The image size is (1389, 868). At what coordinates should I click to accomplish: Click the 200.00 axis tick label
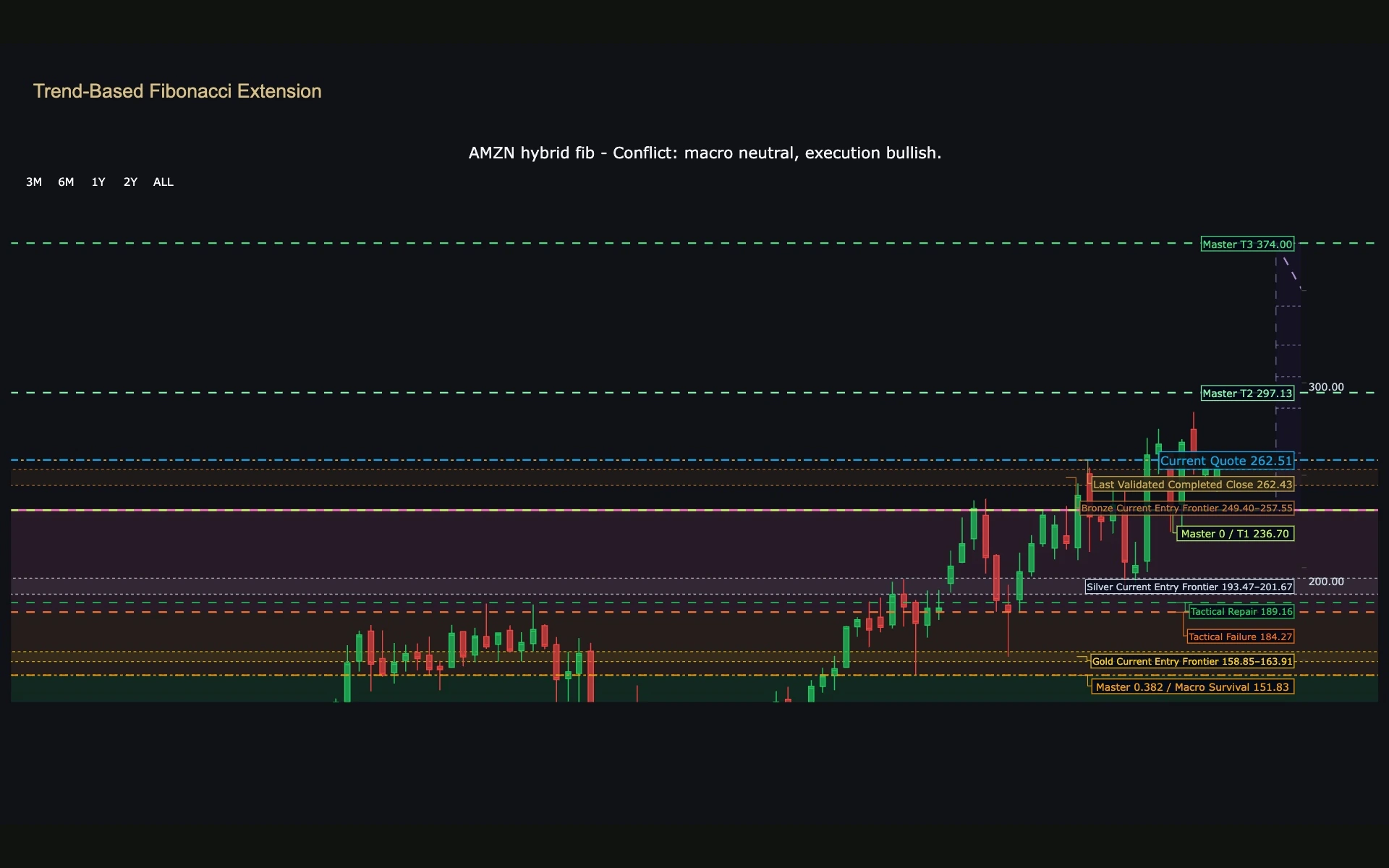pyautogui.click(x=1326, y=582)
